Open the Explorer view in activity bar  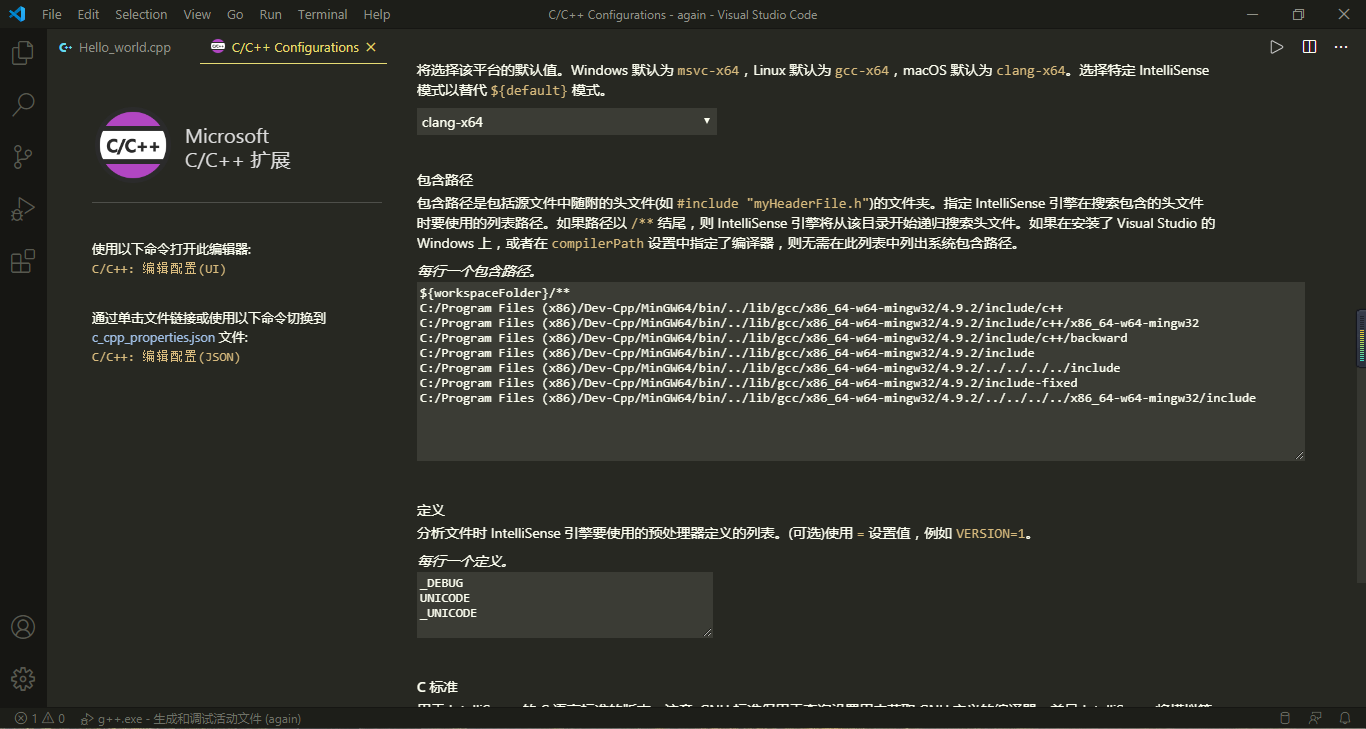coord(23,53)
